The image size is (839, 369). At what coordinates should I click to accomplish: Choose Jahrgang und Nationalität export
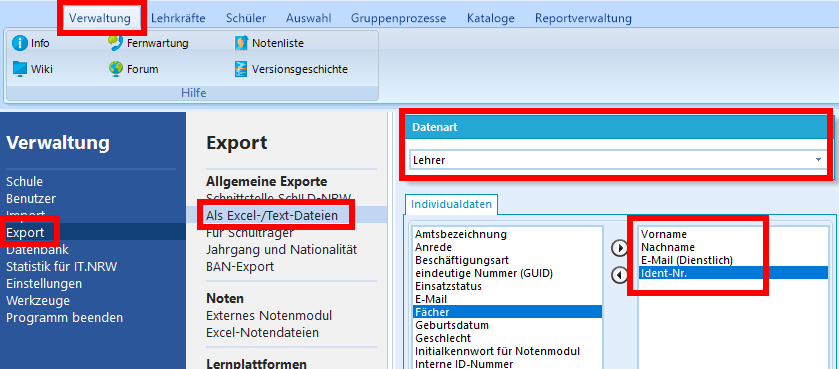pos(281,250)
